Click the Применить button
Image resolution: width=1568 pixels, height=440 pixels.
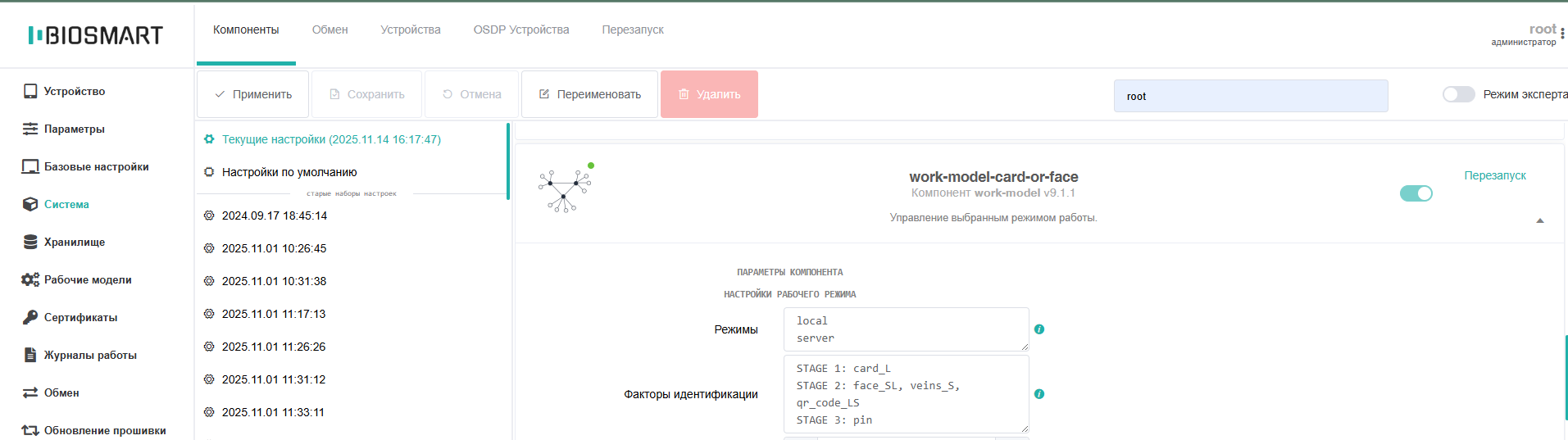click(253, 94)
